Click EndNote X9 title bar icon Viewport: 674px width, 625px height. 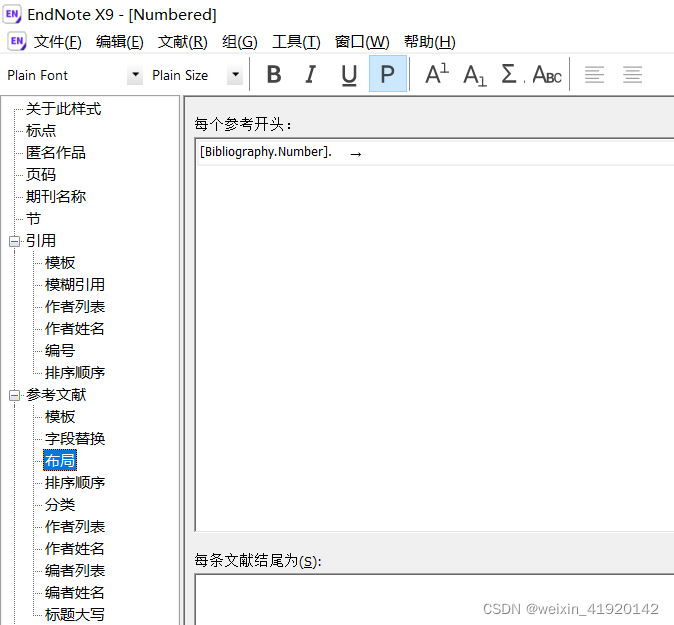(x=12, y=15)
